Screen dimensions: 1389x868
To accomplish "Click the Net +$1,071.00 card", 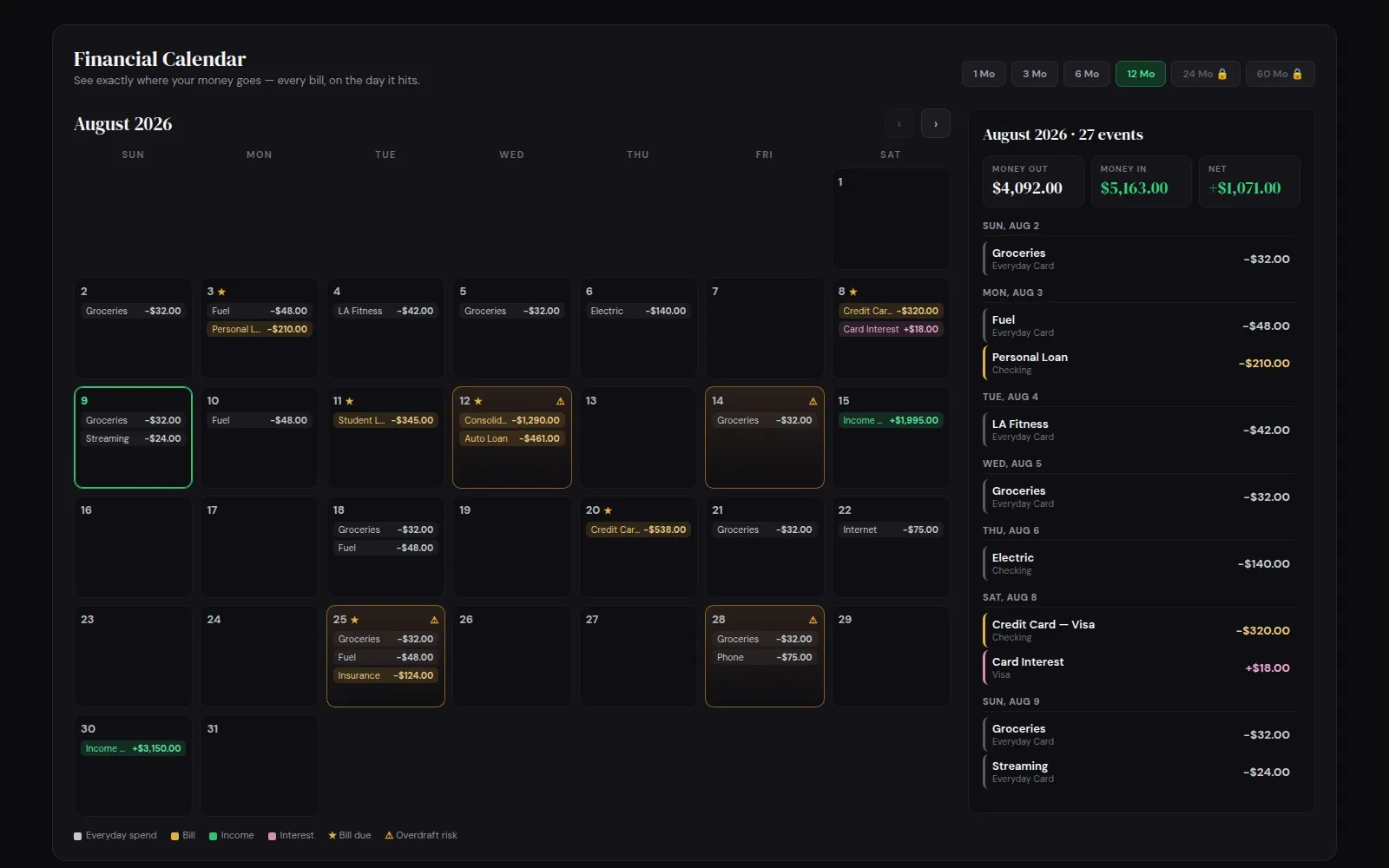I will [x=1249, y=181].
